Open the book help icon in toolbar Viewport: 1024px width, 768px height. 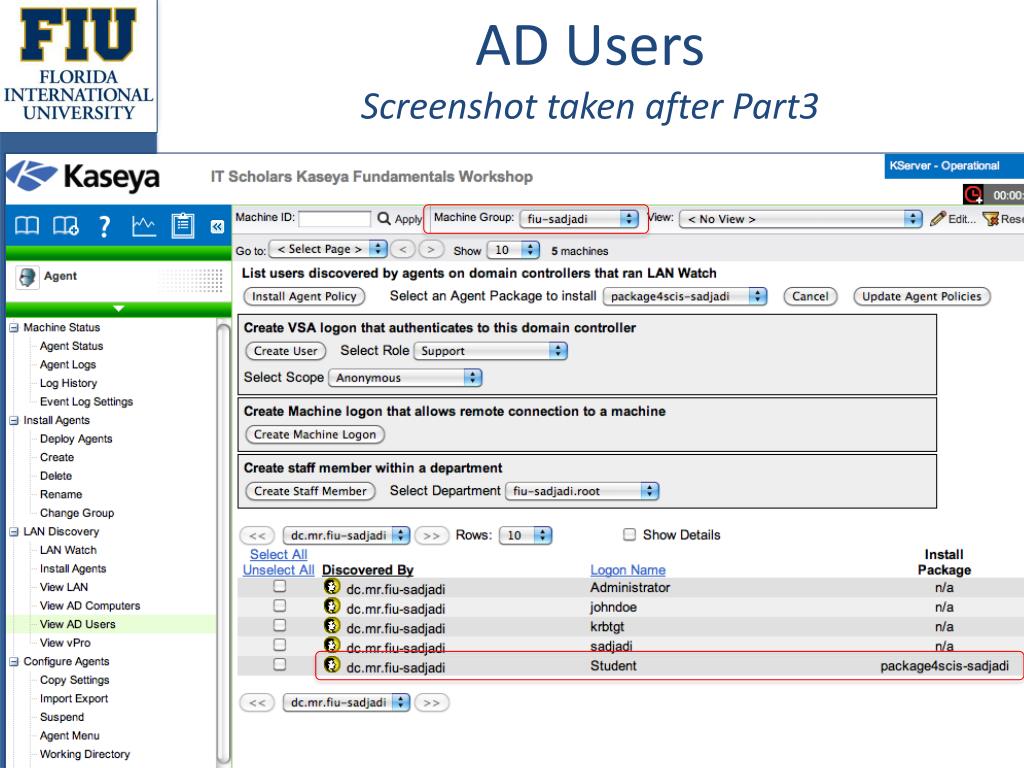27,226
